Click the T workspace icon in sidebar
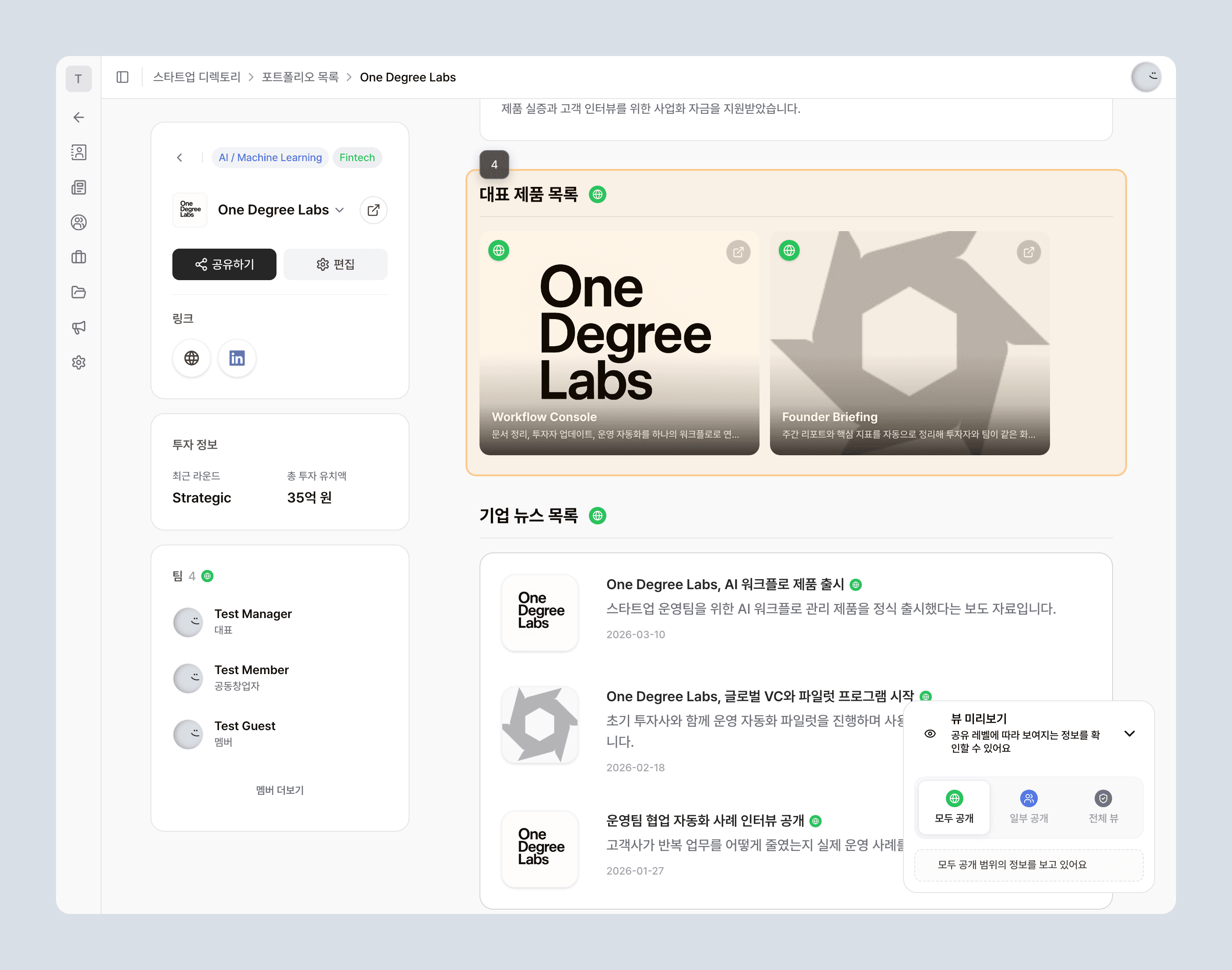The image size is (1232, 970). coord(78,78)
